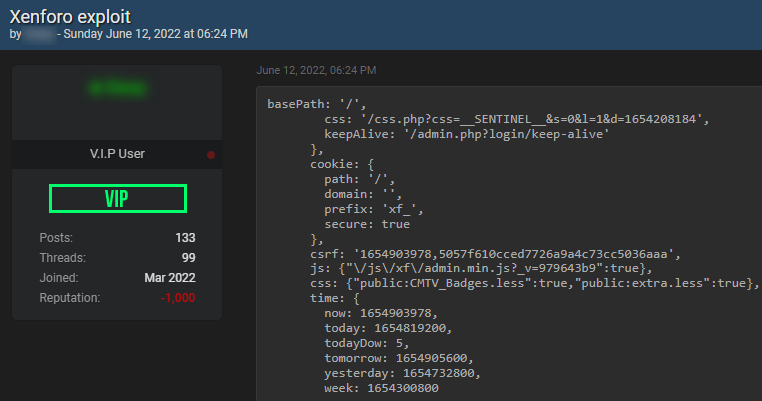Click the V.I.P User rank label
This screenshot has height=401, width=762.
click(x=117, y=154)
